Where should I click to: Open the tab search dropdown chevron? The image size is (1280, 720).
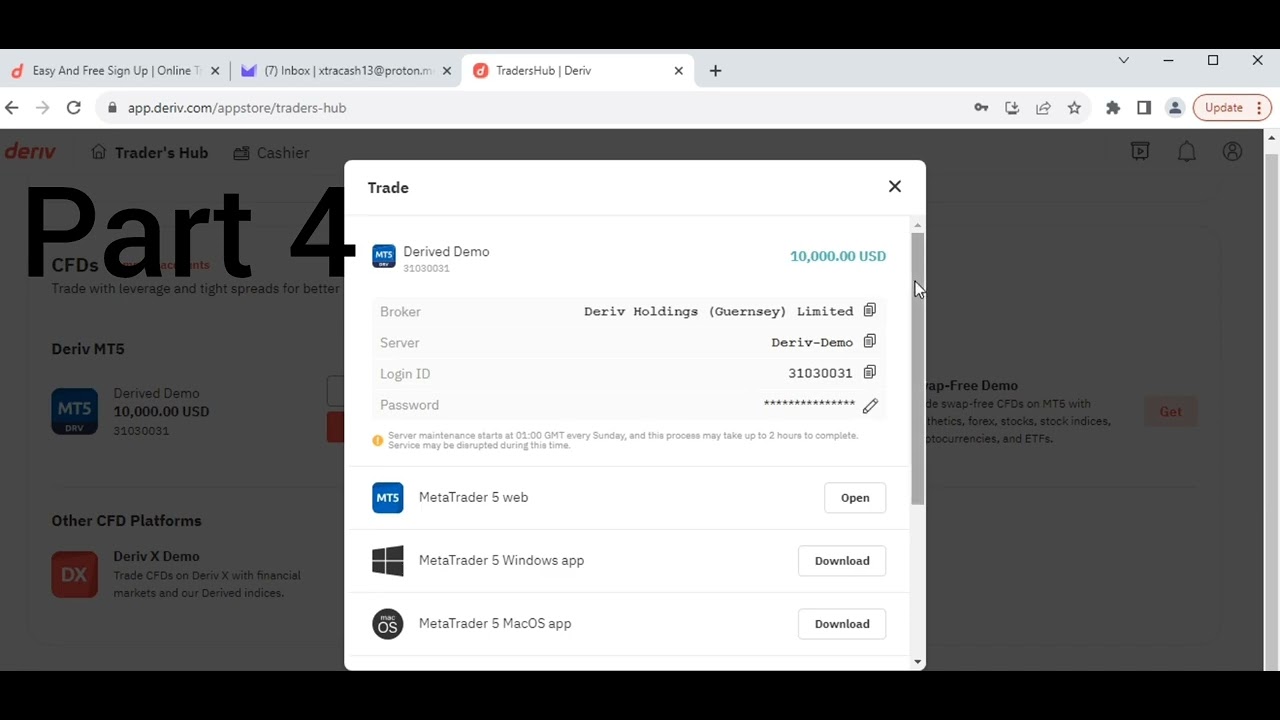1124,61
